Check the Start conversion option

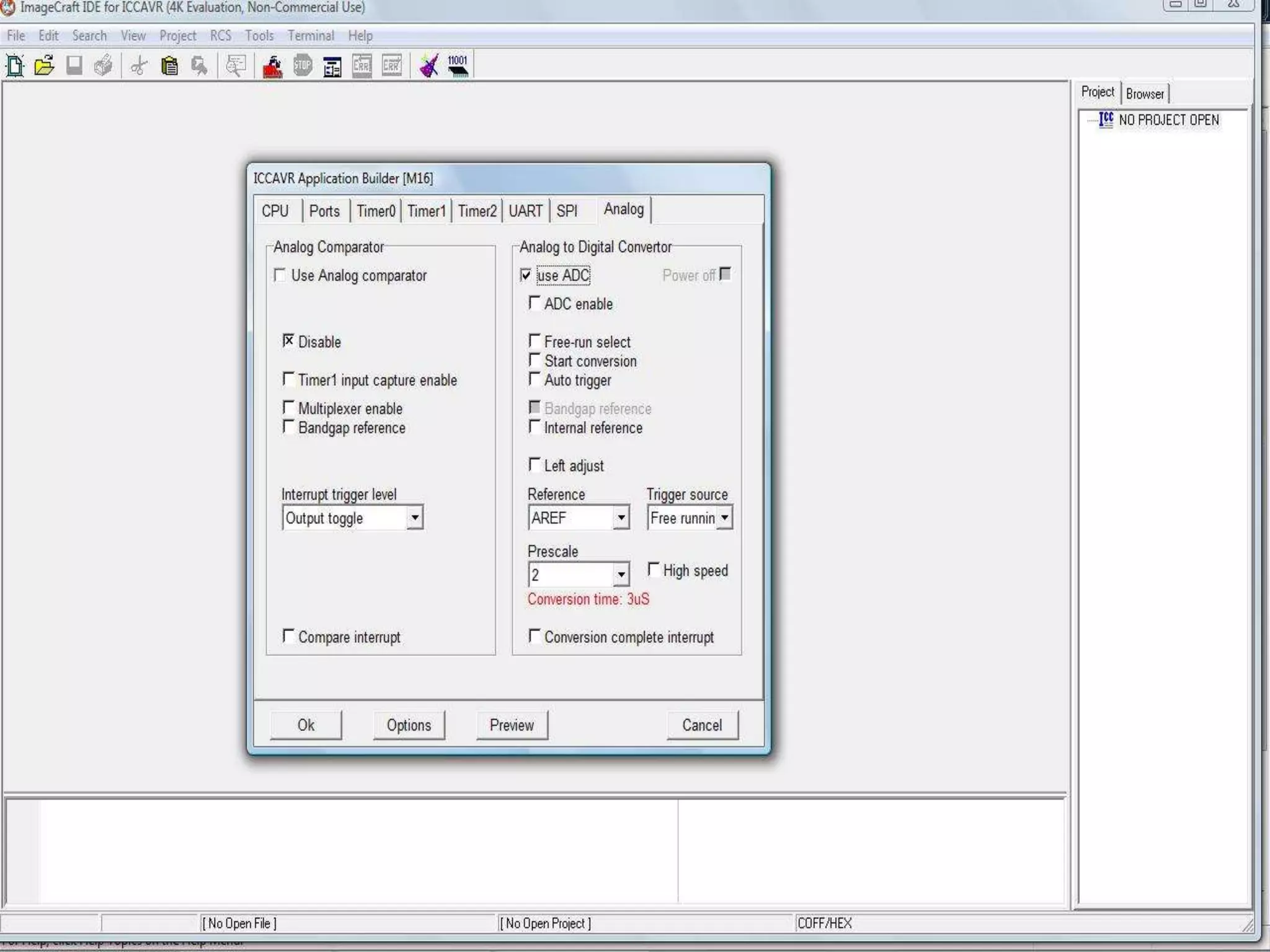pos(534,359)
